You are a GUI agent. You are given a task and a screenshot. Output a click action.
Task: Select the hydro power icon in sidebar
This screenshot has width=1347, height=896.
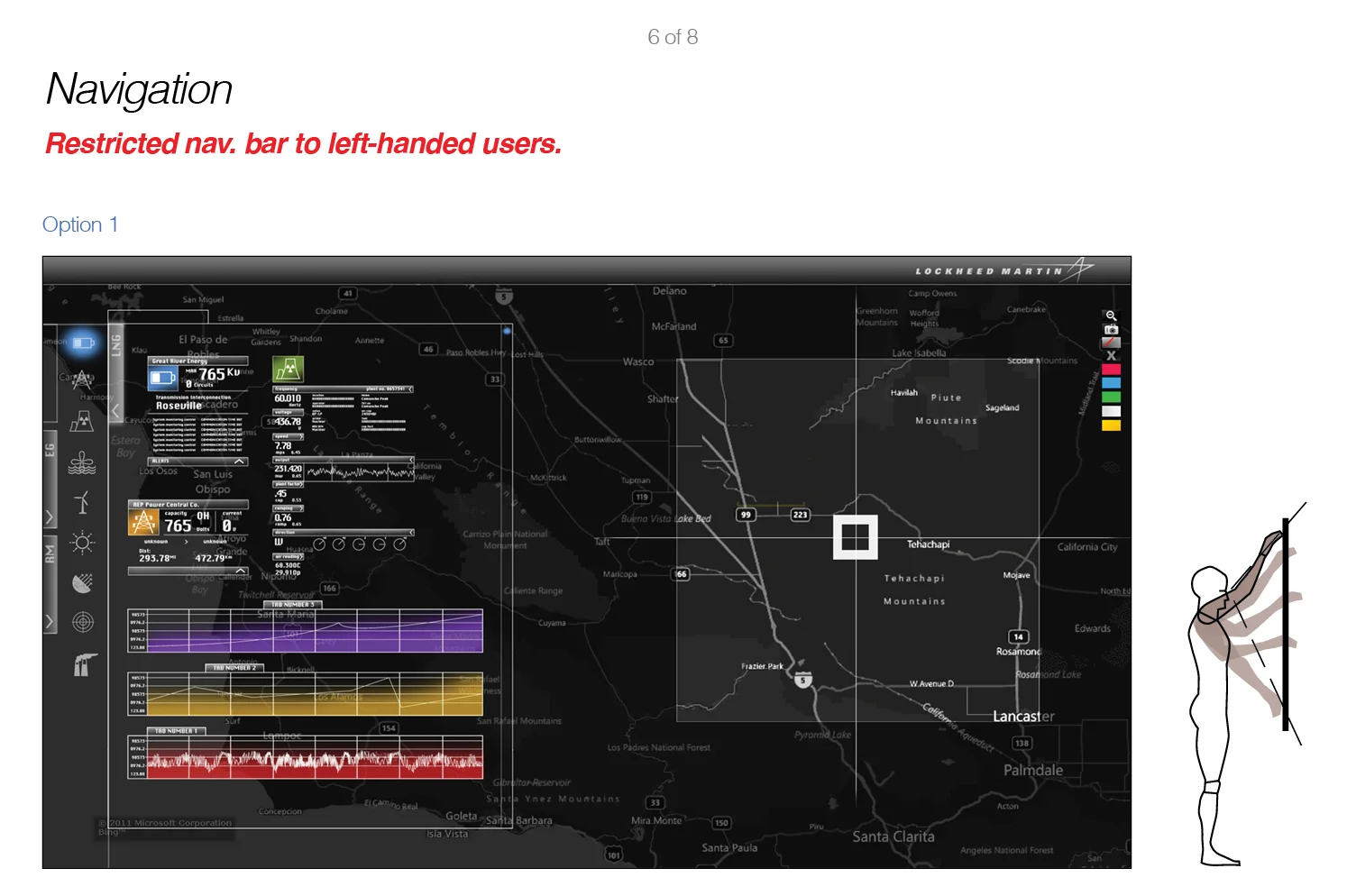coord(82,462)
